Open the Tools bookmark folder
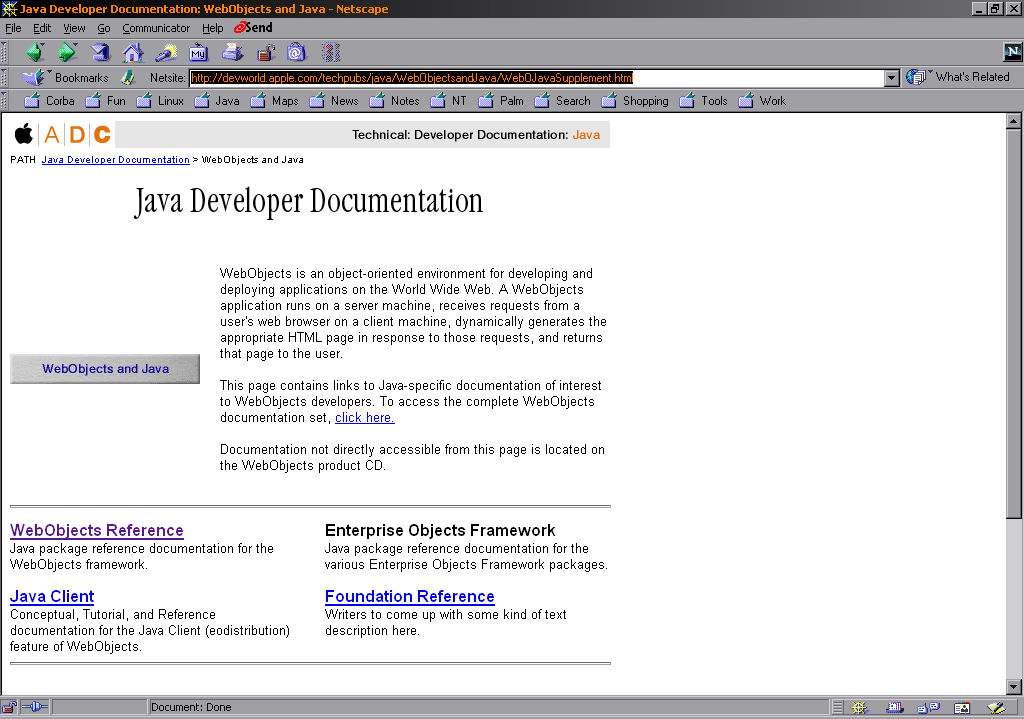1024x719 pixels. 704,101
